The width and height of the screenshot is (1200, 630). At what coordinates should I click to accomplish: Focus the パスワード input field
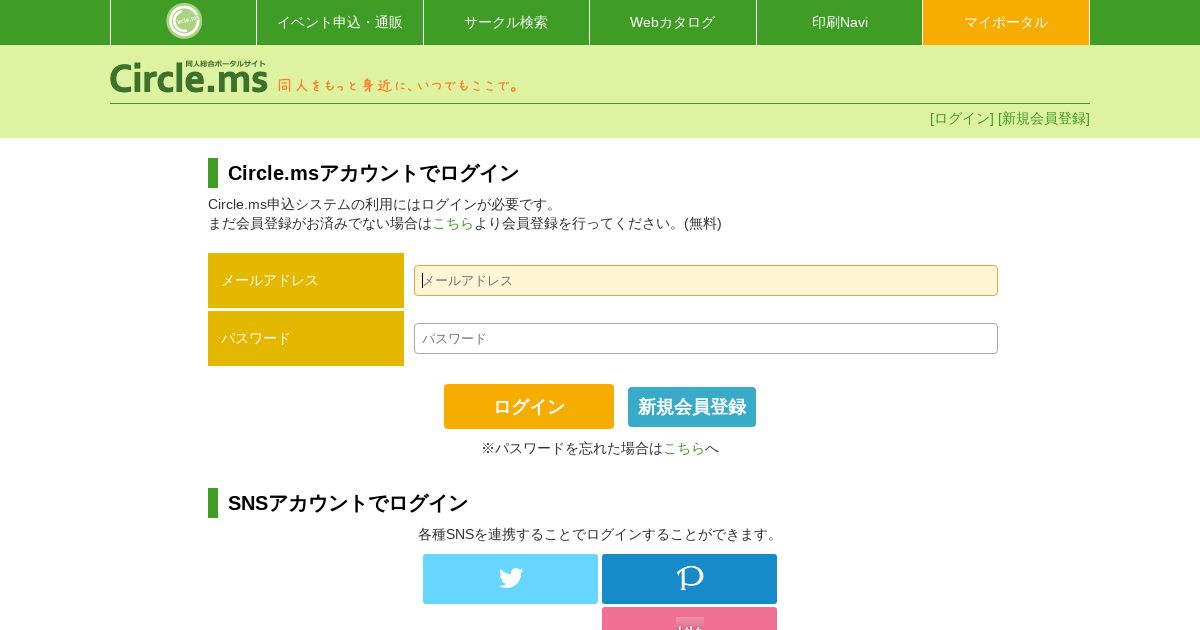coord(706,338)
